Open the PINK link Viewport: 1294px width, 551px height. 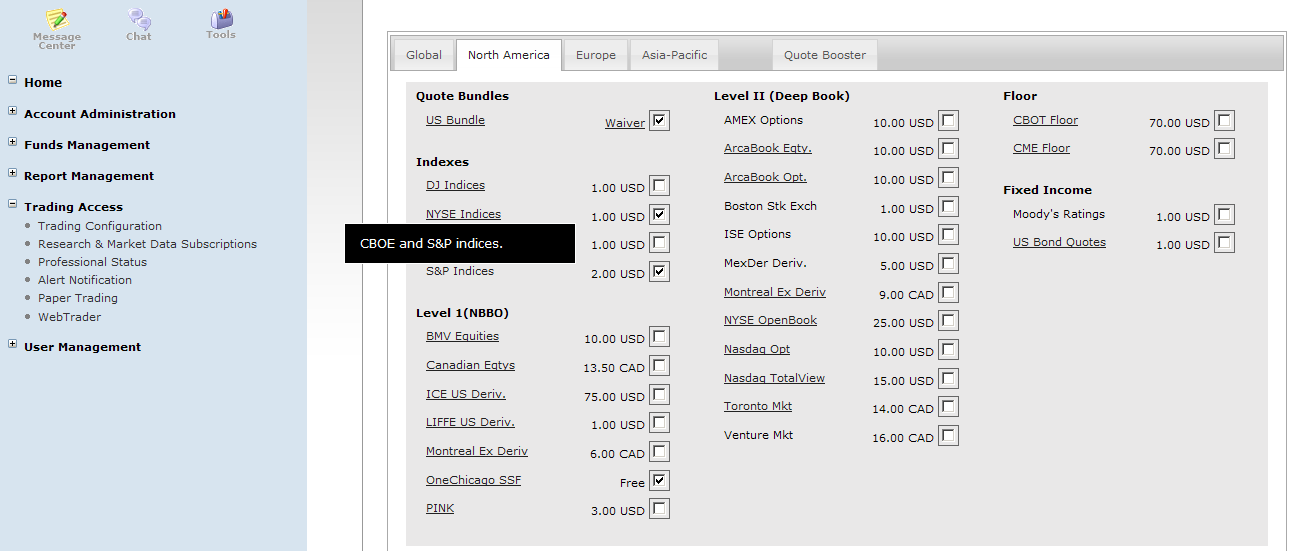(x=440, y=508)
